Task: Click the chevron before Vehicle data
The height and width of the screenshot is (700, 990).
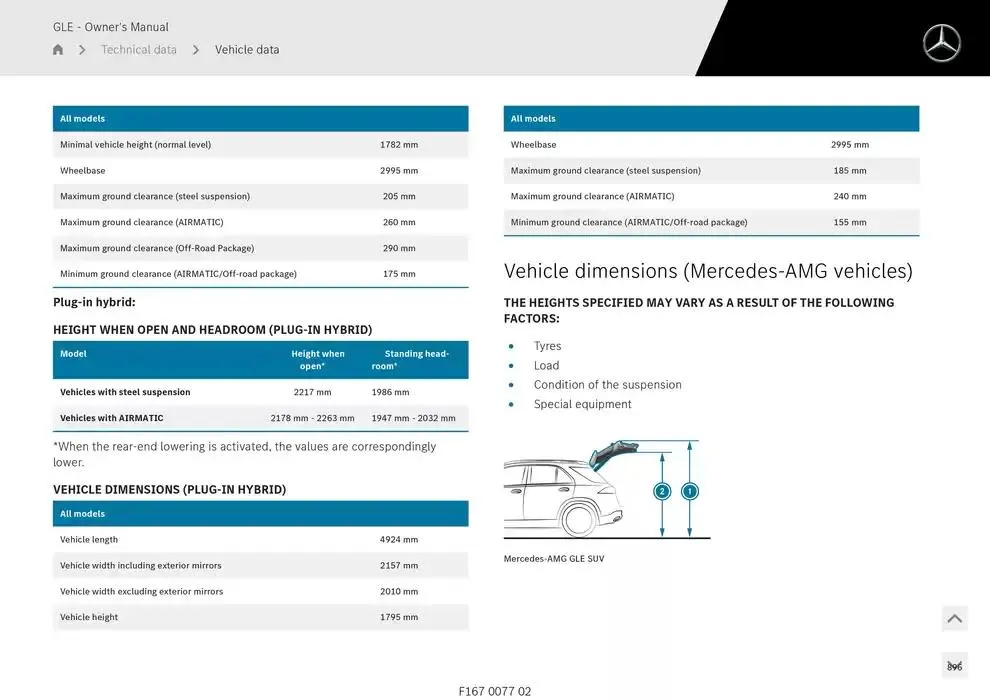Action: [x=196, y=50]
